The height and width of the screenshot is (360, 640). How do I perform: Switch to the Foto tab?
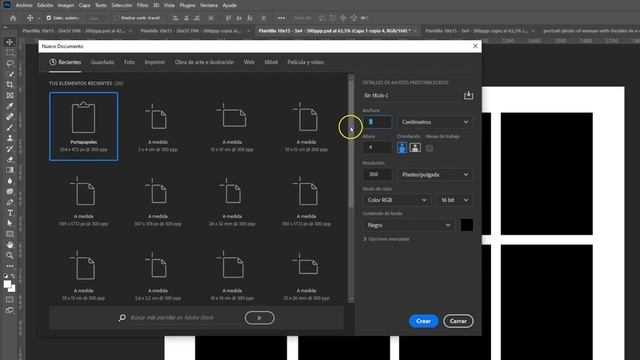[x=129, y=62]
